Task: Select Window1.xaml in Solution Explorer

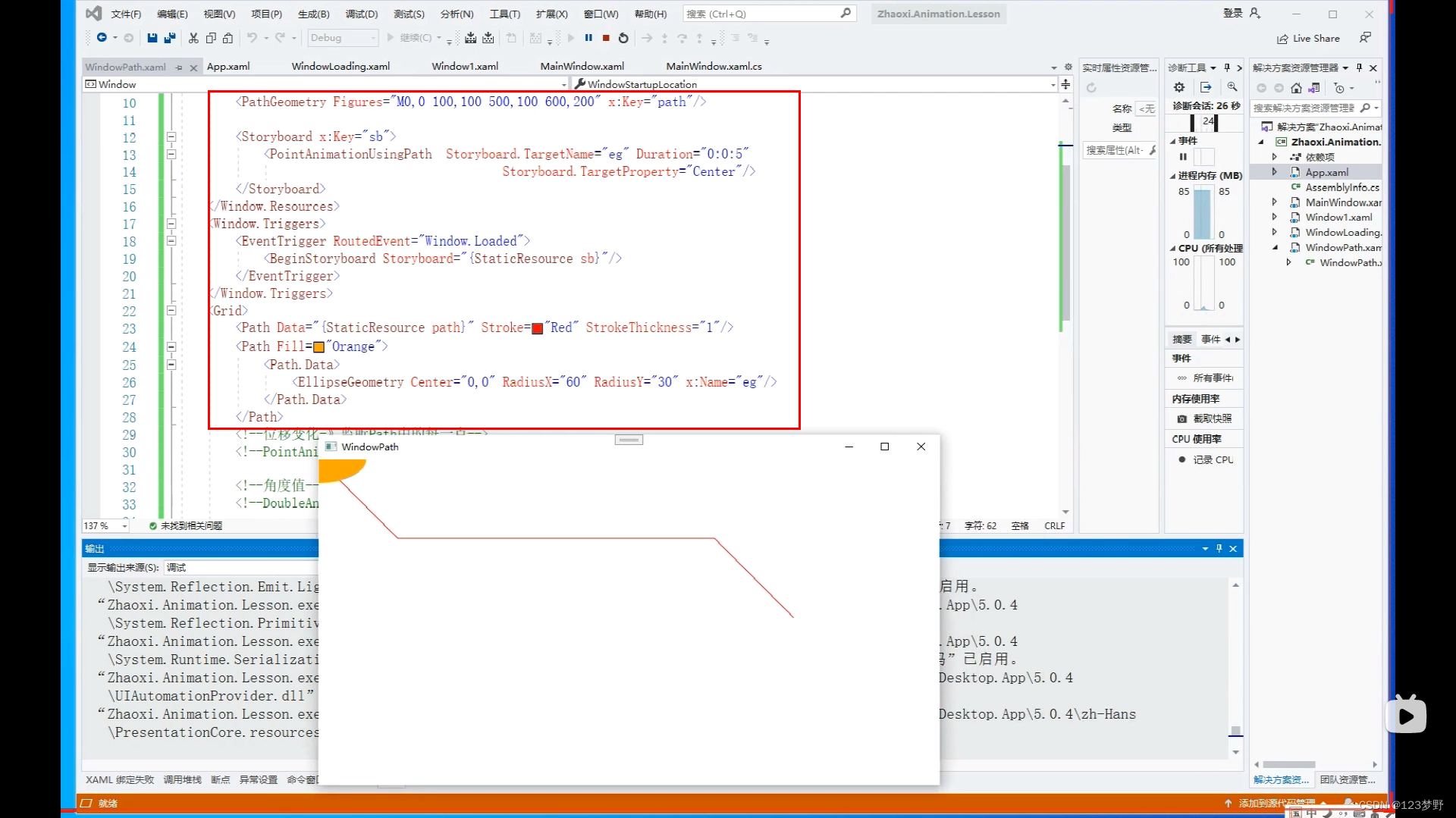Action: [x=1338, y=217]
